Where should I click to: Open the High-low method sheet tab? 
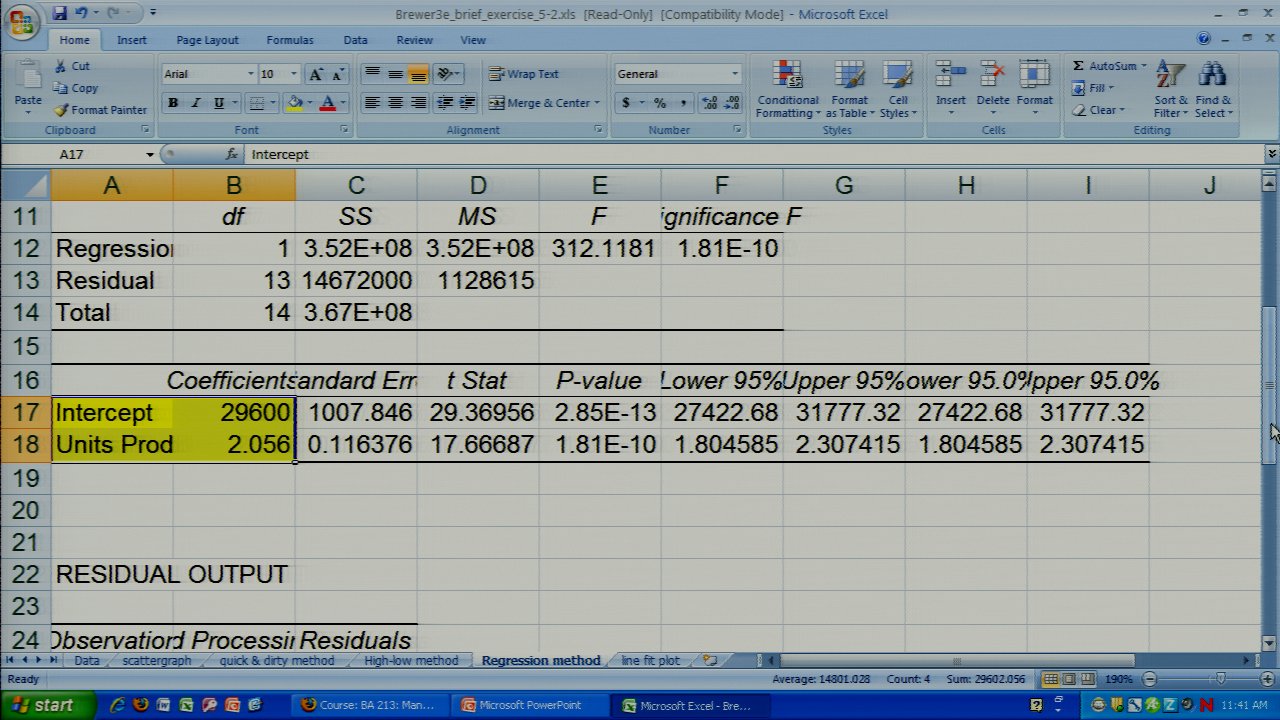pos(410,661)
